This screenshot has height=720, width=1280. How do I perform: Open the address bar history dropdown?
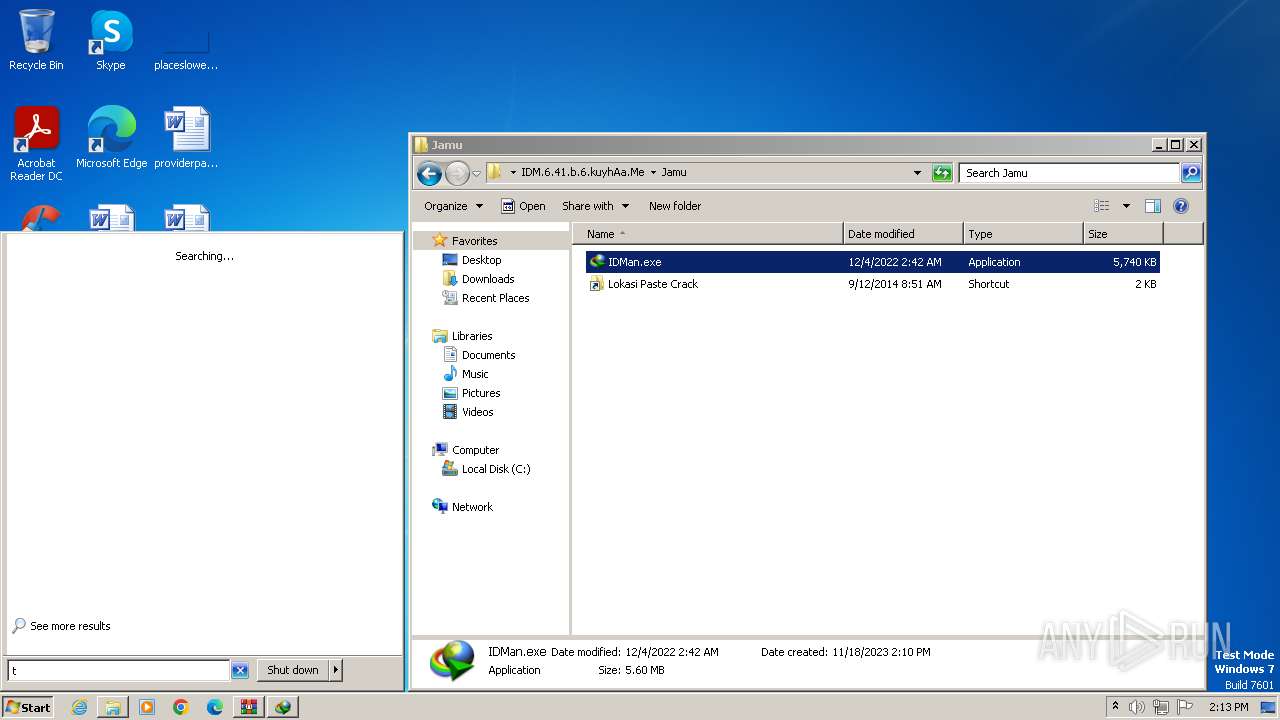point(917,173)
